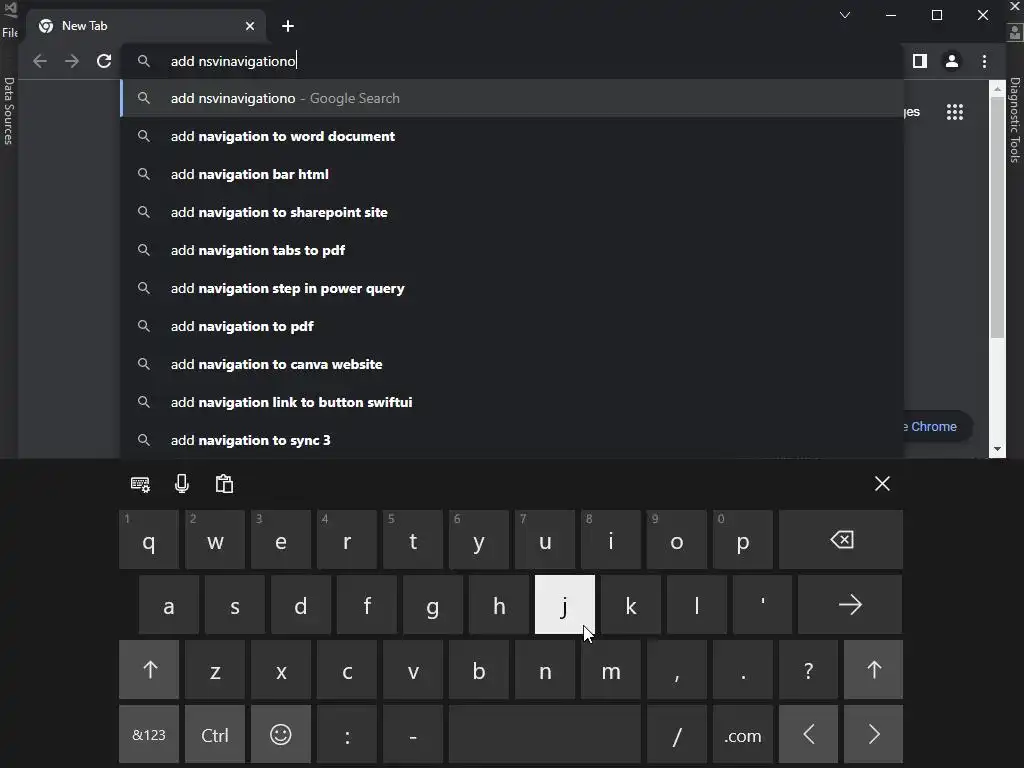The height and width of the screenshot is (768, 1024).
Task: Choose 'add navigation bar html' suggestion
Action: 513,174
